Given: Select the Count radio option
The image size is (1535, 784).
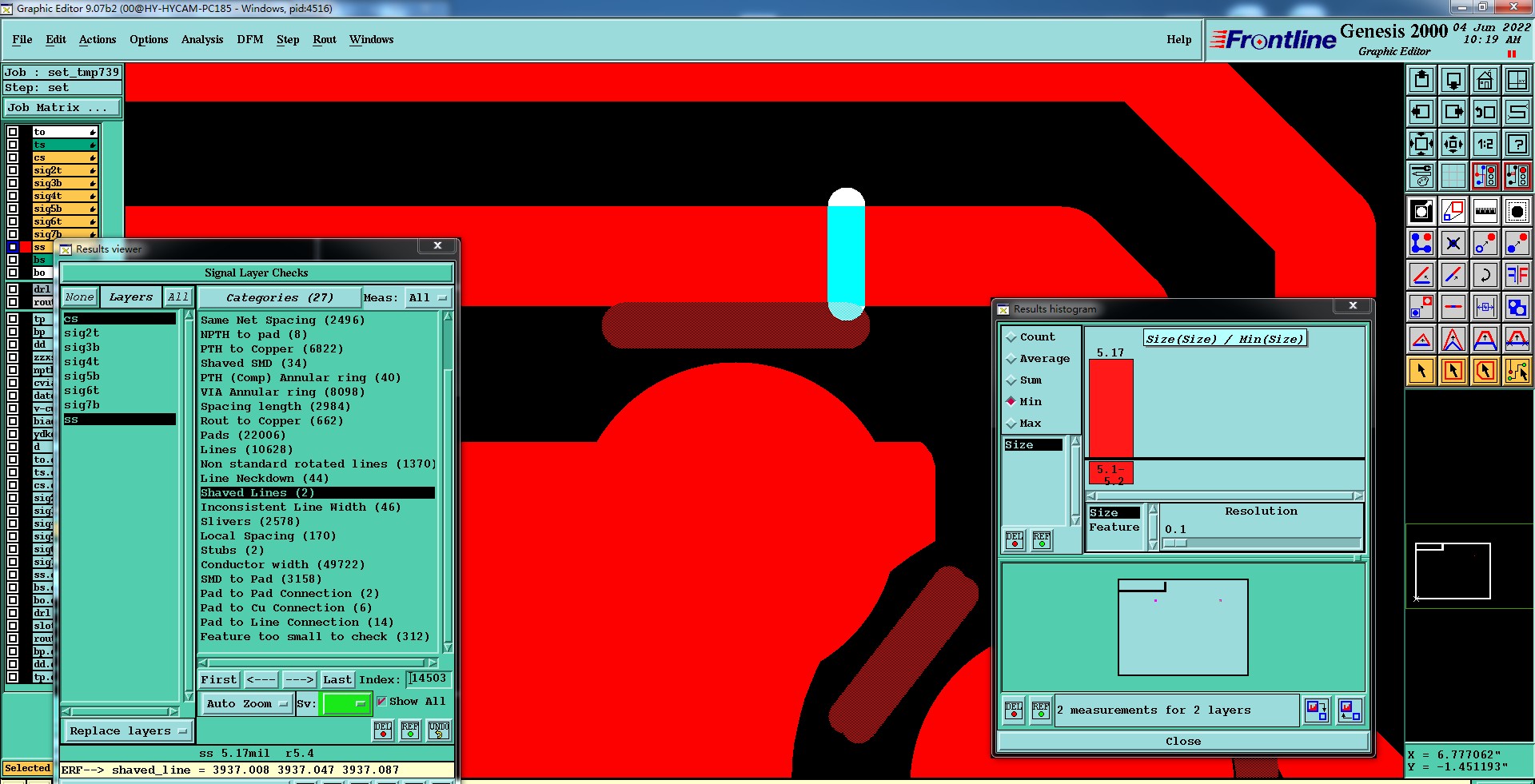Looking at the screenshot, I should pyautogui.click(x=1011, y=337).
